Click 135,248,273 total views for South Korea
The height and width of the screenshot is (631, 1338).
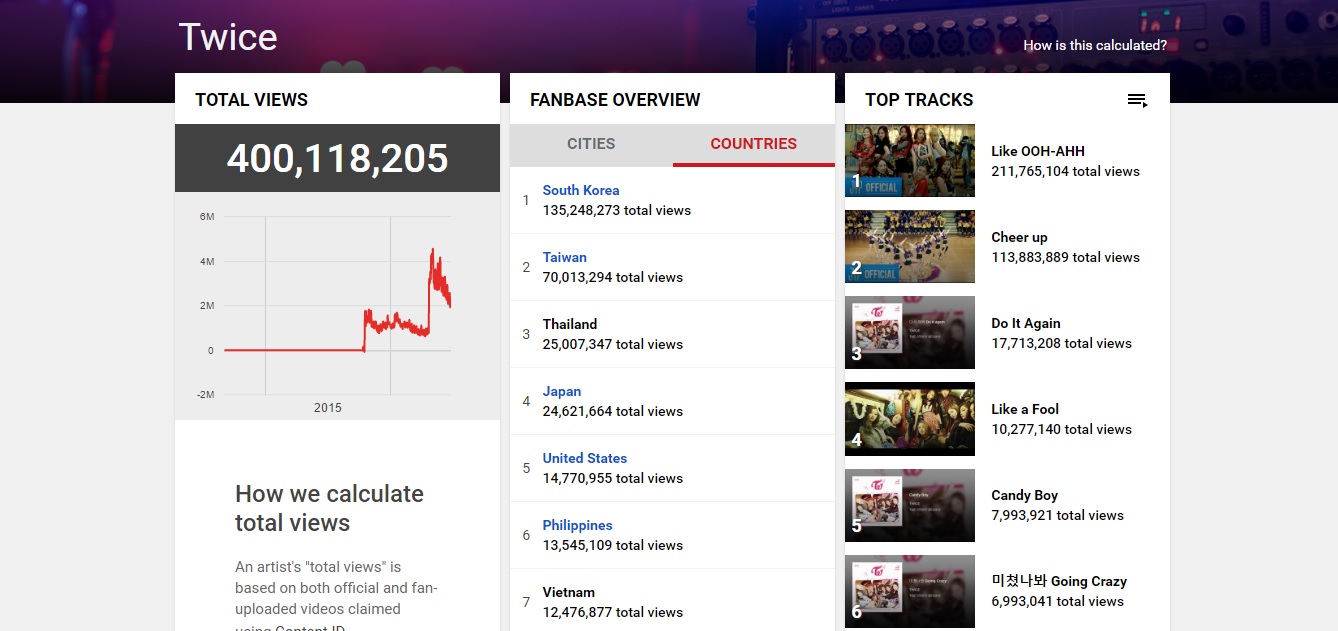pos(616,210)
